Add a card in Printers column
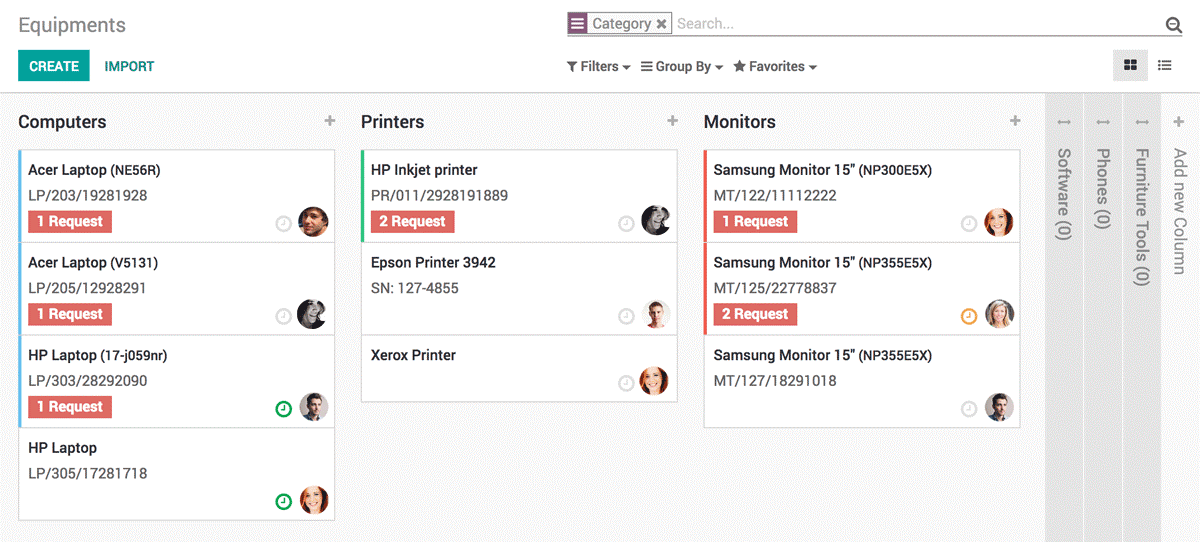This screenshot has width=1200, height=542. tap(673, 121)
